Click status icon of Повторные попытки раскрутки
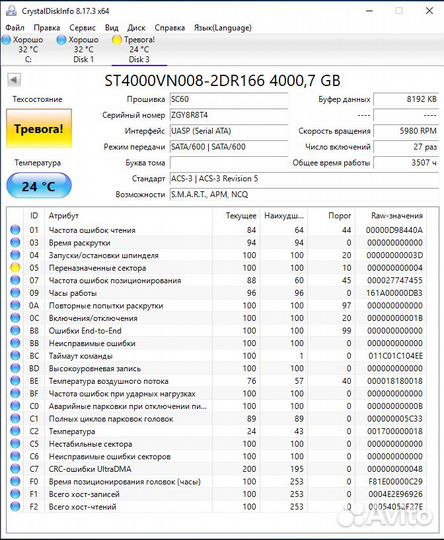This screenshot has width=444, height=540. (x=15, y=305)
